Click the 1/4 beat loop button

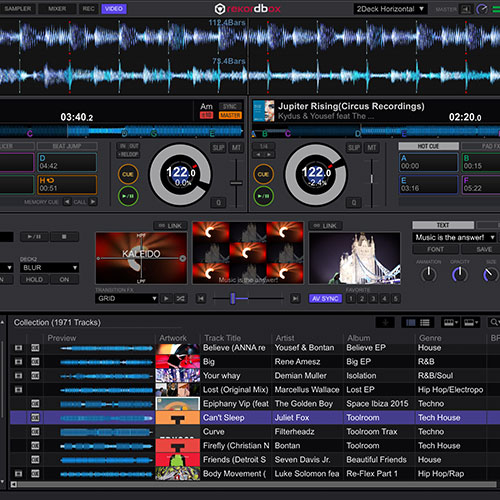pyautogui.click(x=264, y=146)
